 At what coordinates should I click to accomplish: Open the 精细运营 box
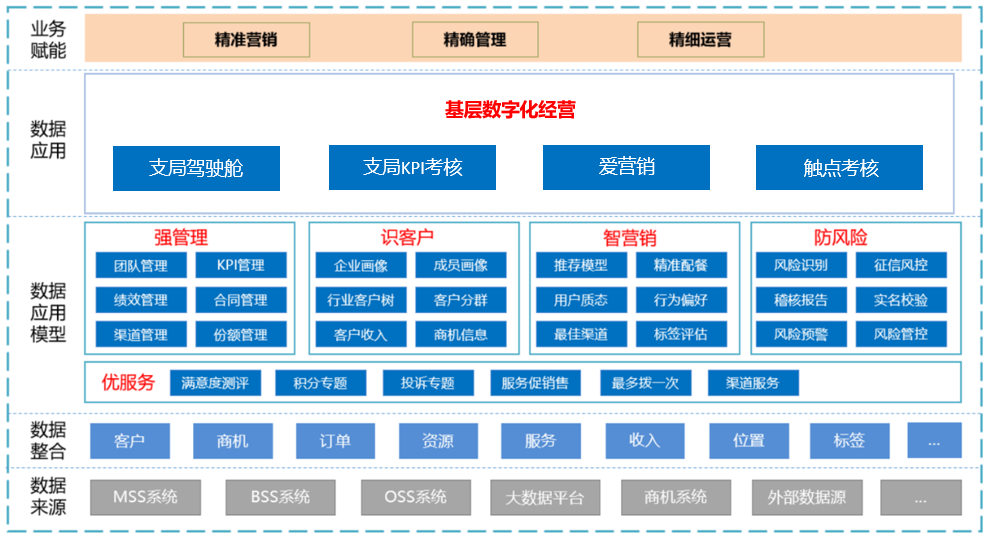click(x=700, y=40)
